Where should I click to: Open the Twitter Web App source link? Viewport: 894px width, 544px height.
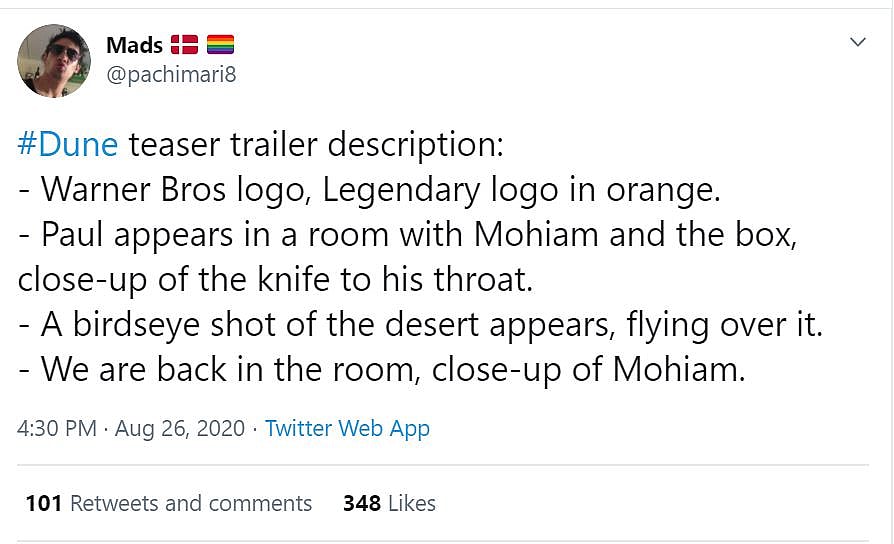tap(347, 428)
